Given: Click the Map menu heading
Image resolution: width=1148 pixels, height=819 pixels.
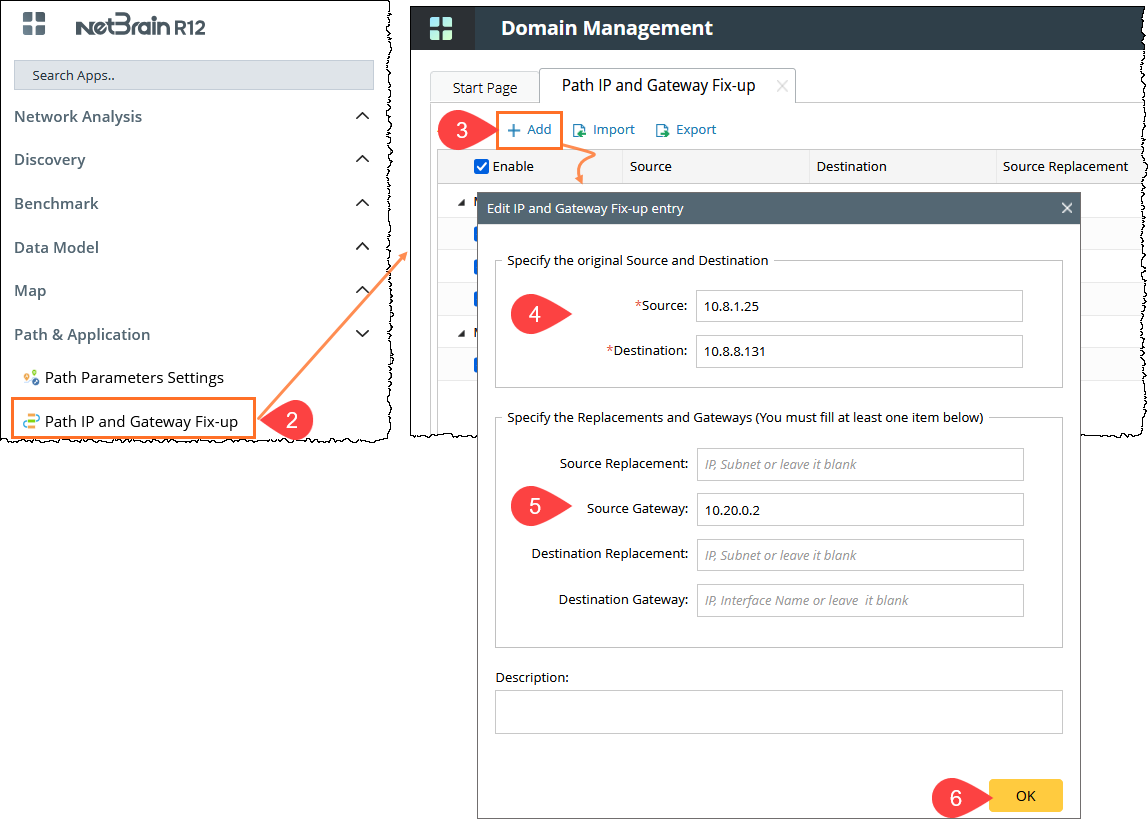Looking at the screenshot, I should click(x=30, y=291).
